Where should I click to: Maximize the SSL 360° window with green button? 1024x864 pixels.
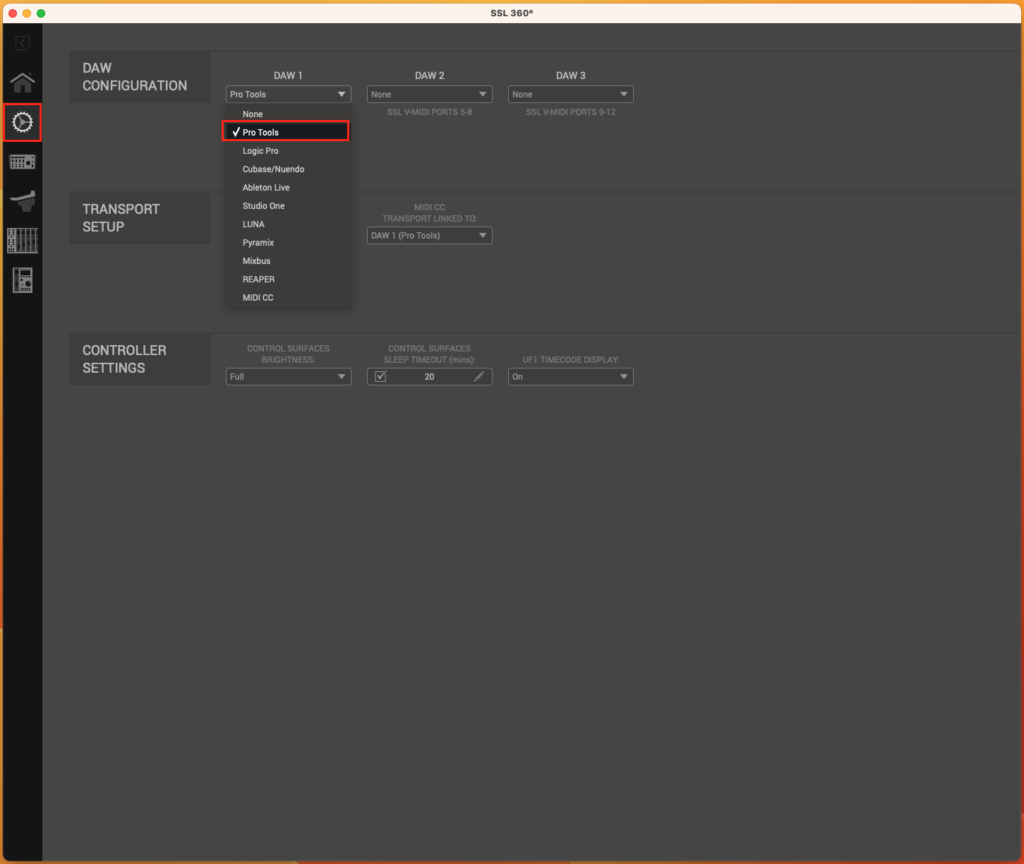[x=41, y=13]
